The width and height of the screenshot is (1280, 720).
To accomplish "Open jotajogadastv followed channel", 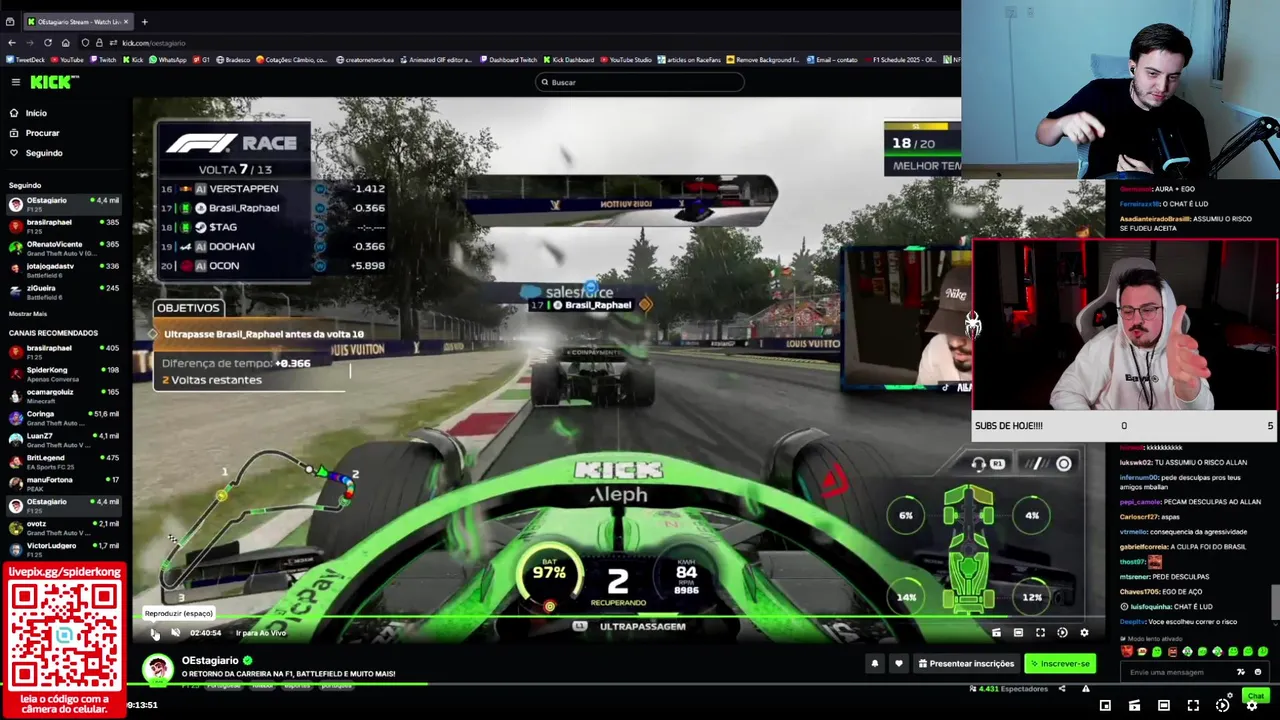I will (62, 269).
